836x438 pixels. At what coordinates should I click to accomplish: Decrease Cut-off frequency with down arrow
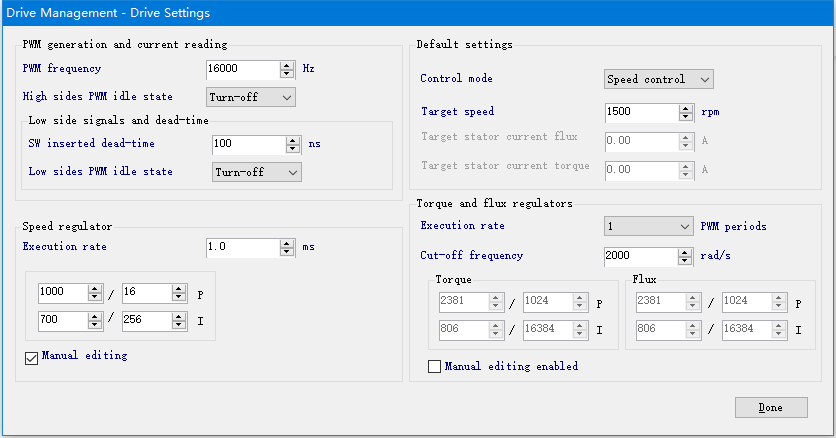pos(685,261)
